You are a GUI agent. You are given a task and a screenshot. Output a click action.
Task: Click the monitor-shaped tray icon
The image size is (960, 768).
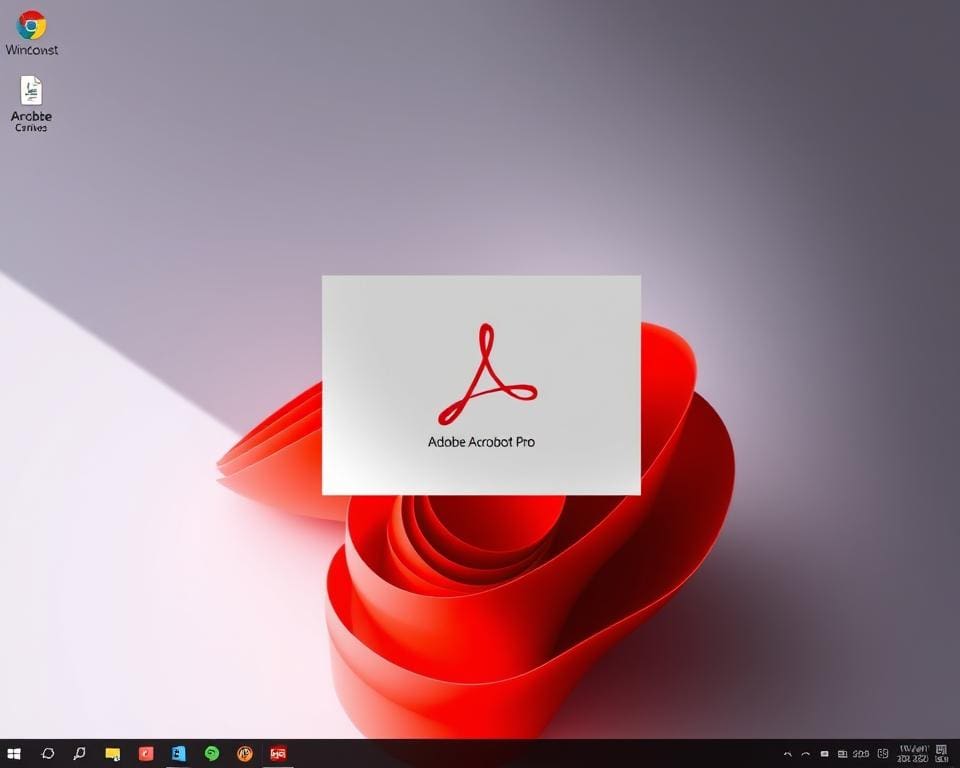(842, 754)
